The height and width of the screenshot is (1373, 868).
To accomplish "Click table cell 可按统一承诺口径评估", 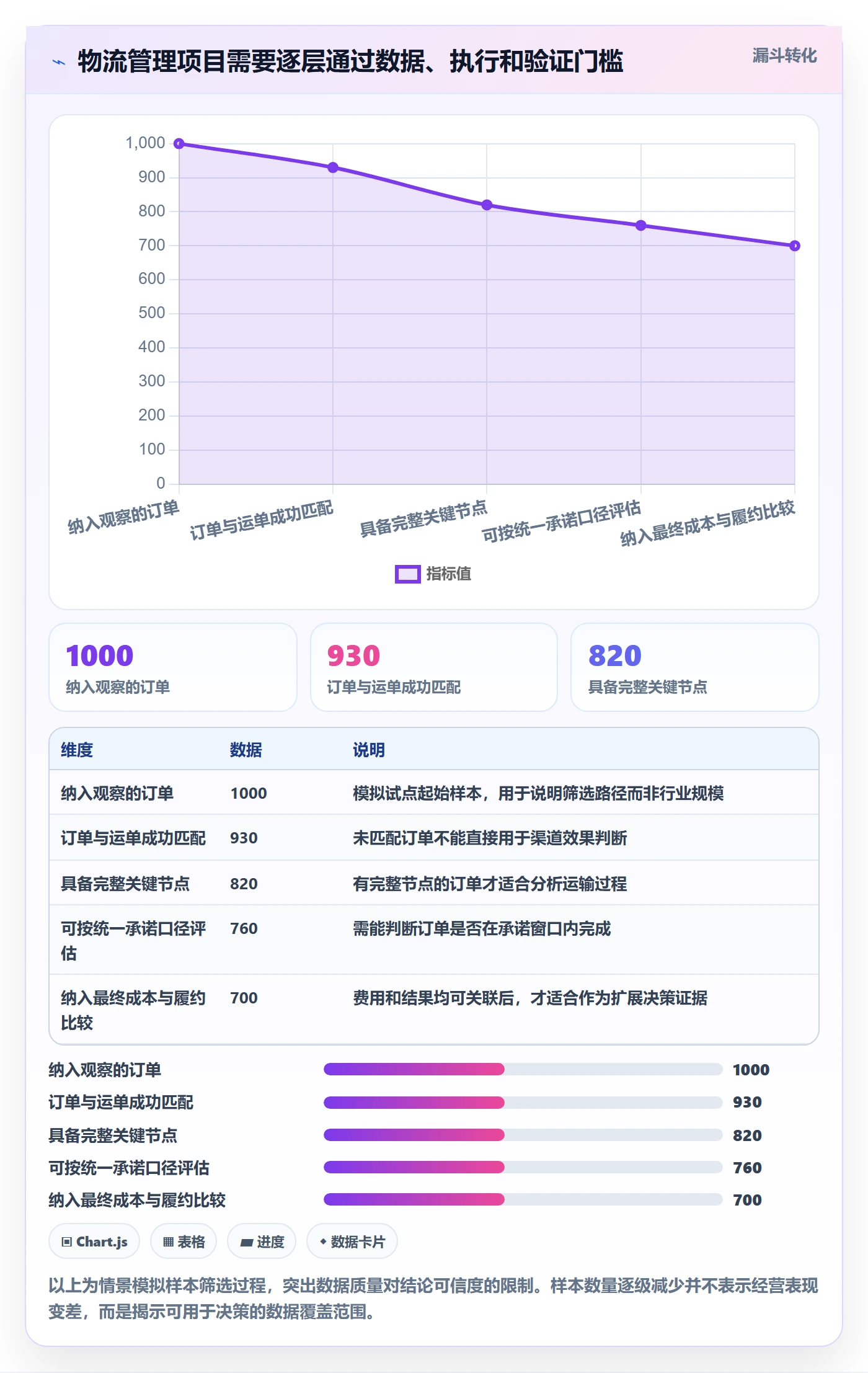I will point(133,941).
